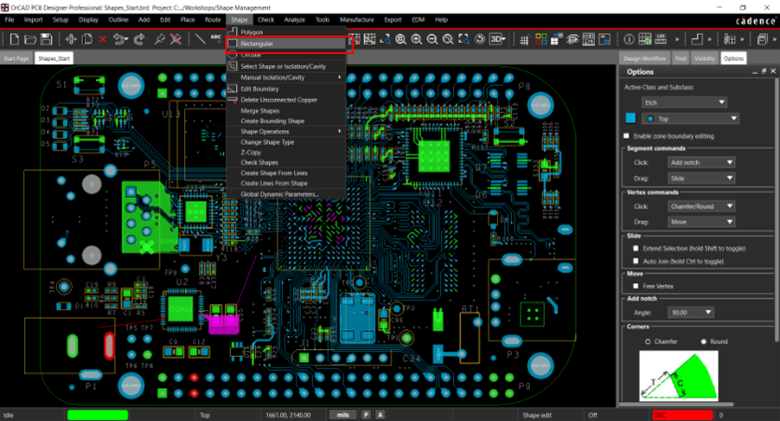
Task: Click the red DRC status indicator
Action: [x=682, y=415]
